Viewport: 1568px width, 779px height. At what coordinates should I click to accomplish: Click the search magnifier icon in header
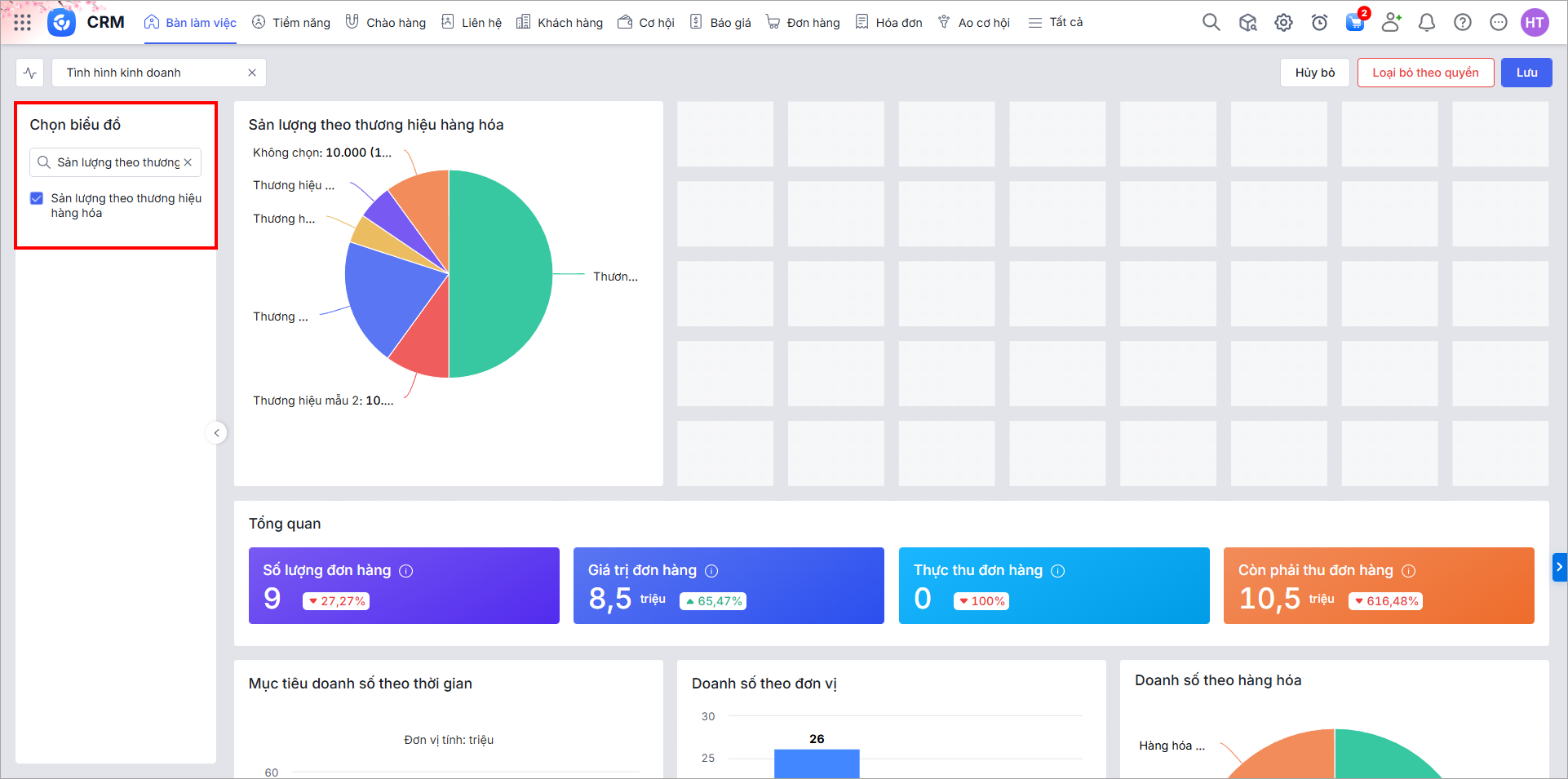[x=1211, y=23]
